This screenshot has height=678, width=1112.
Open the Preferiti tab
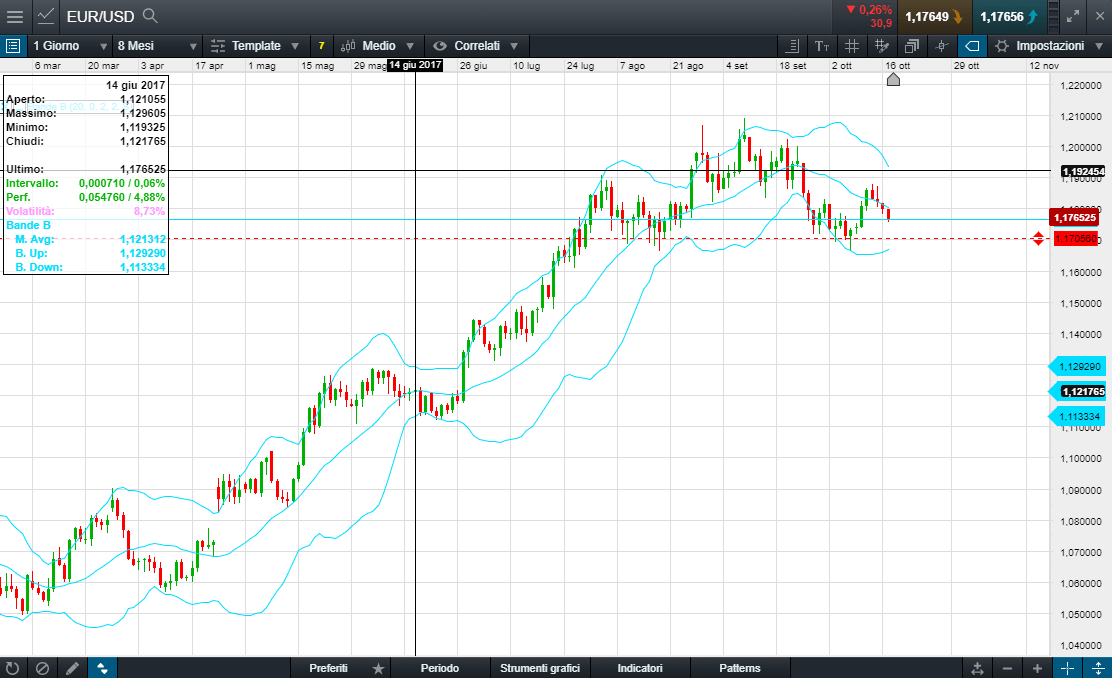(x=328, y=668)
